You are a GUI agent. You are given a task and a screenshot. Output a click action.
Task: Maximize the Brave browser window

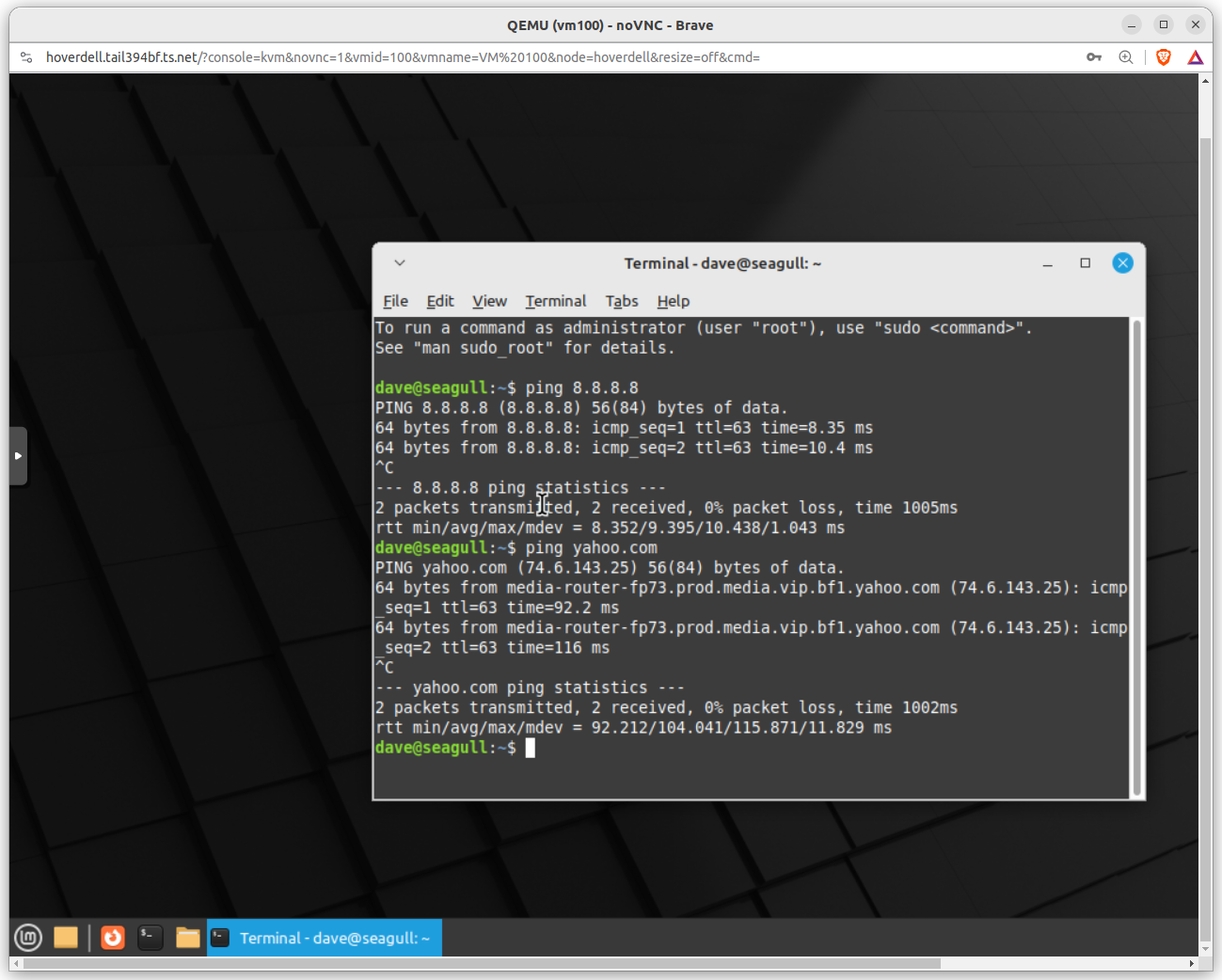(1164, 24)
